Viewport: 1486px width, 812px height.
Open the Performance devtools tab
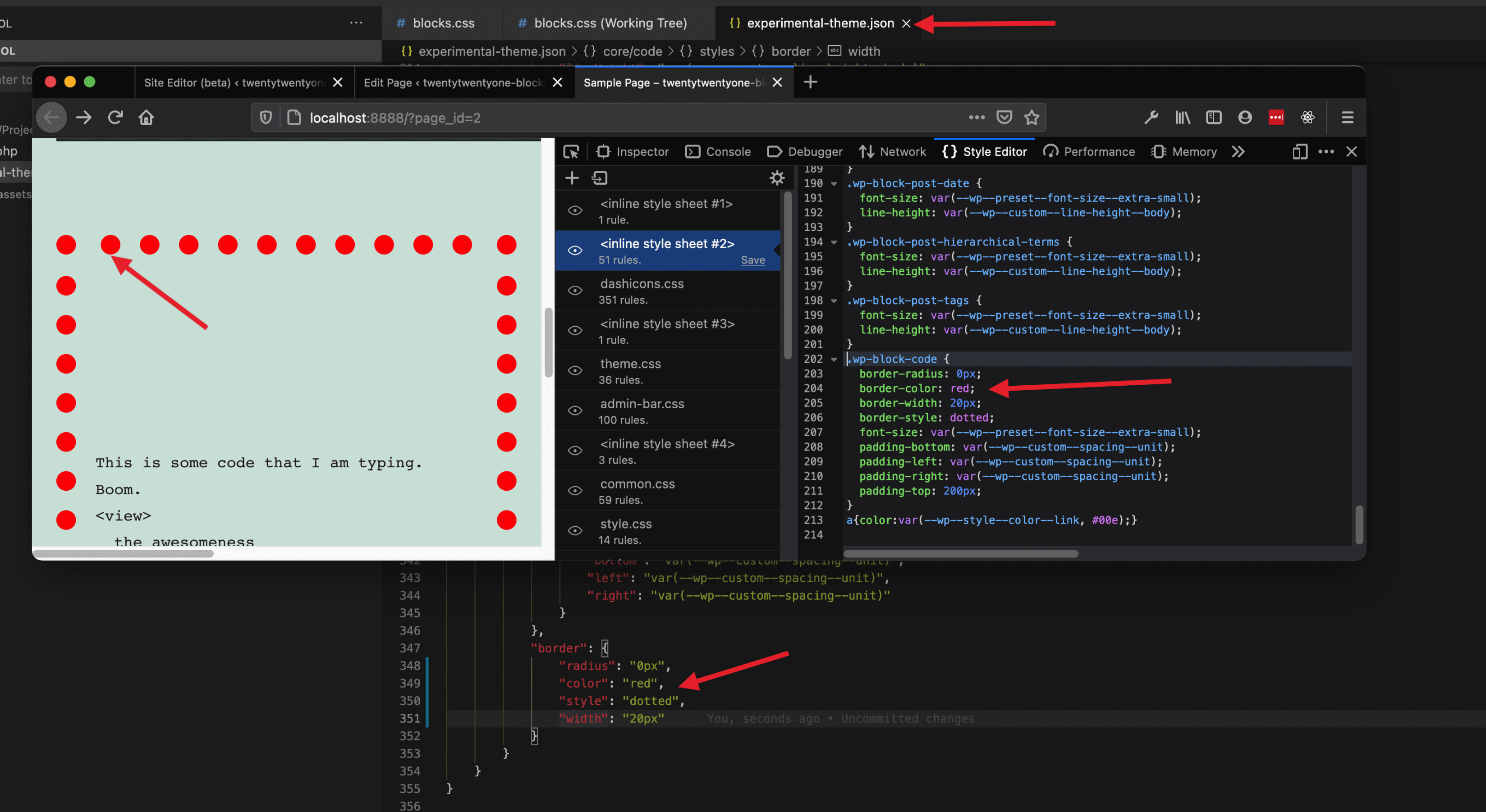pos(1088,152)
